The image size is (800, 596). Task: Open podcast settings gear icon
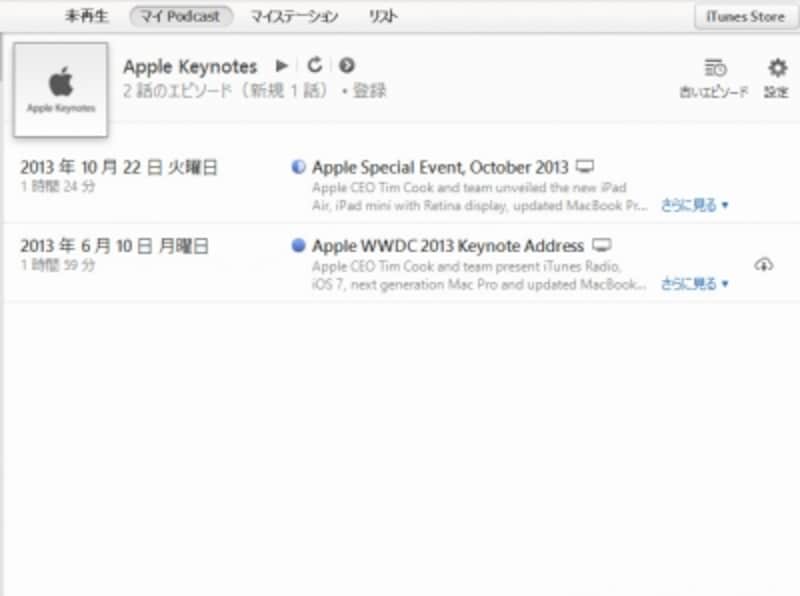pyautogui.click(x=777, y=67)
